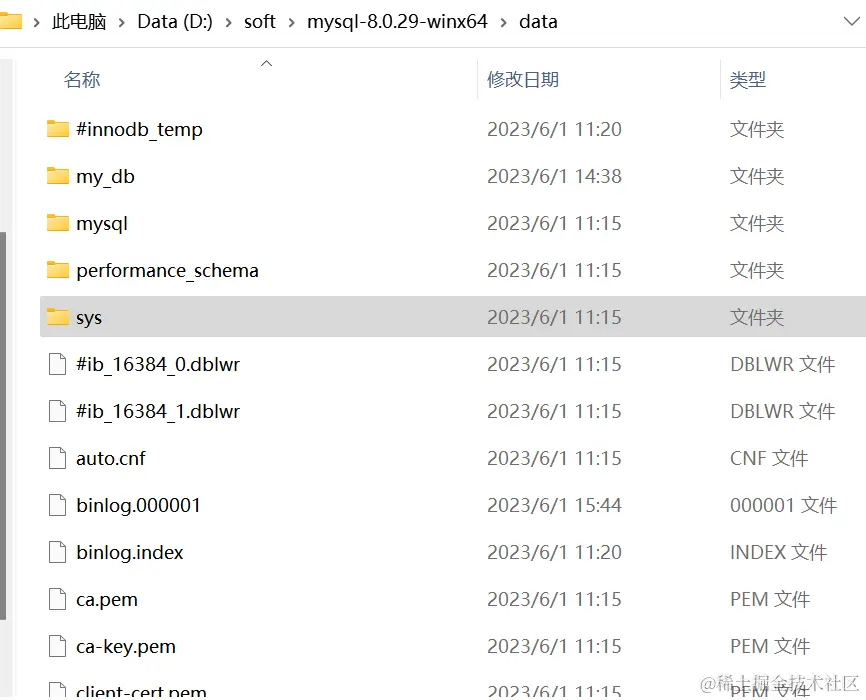Sort files by the 名称 column header
The width and height of the screenshot is (866, 700).
(82, 80)
